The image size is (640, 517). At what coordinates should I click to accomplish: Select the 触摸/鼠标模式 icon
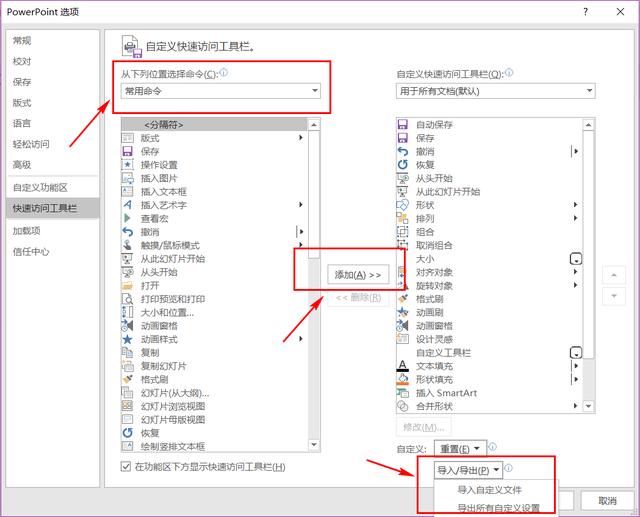[127, 245]
